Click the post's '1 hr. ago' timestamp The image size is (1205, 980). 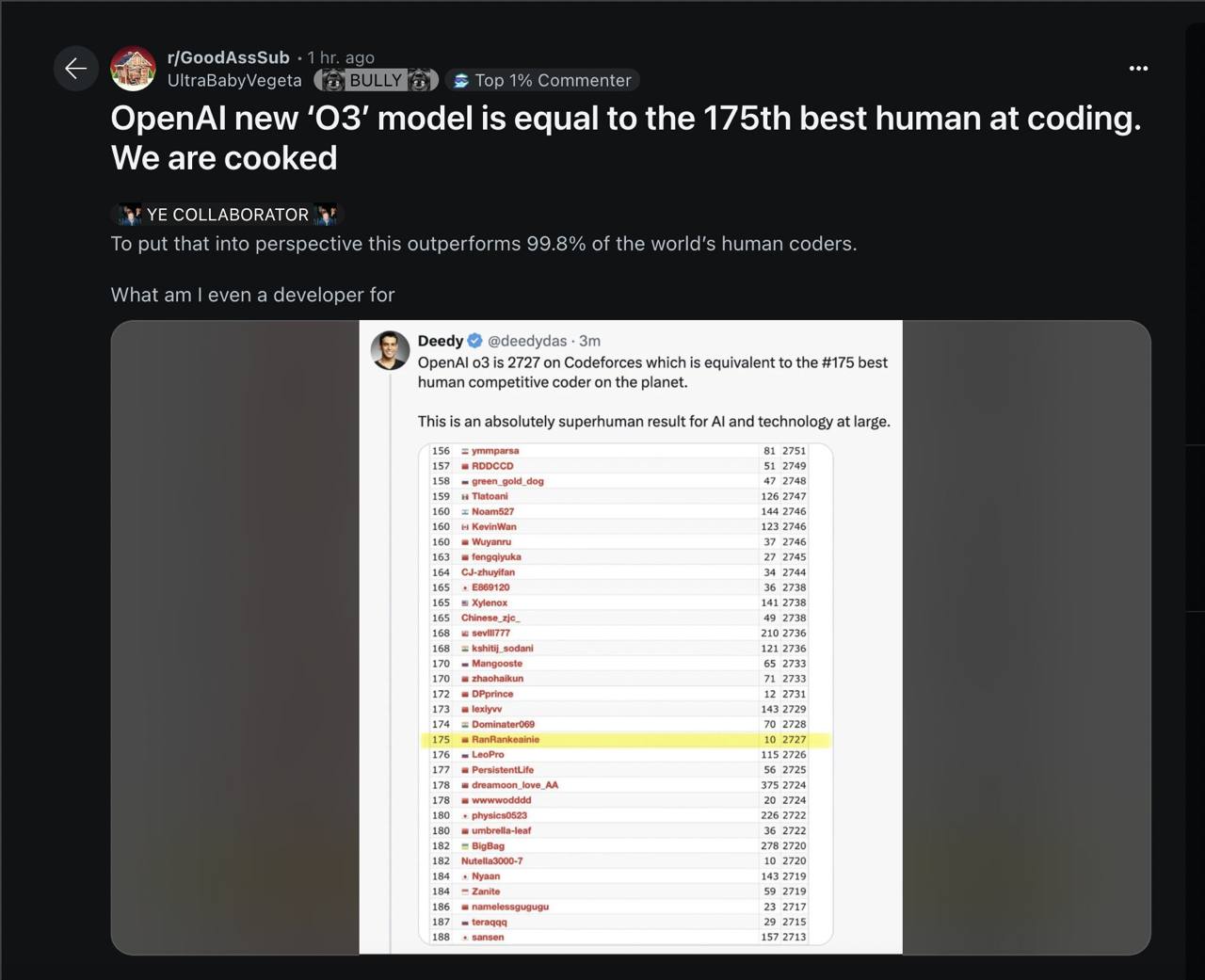tap(341, 57)
